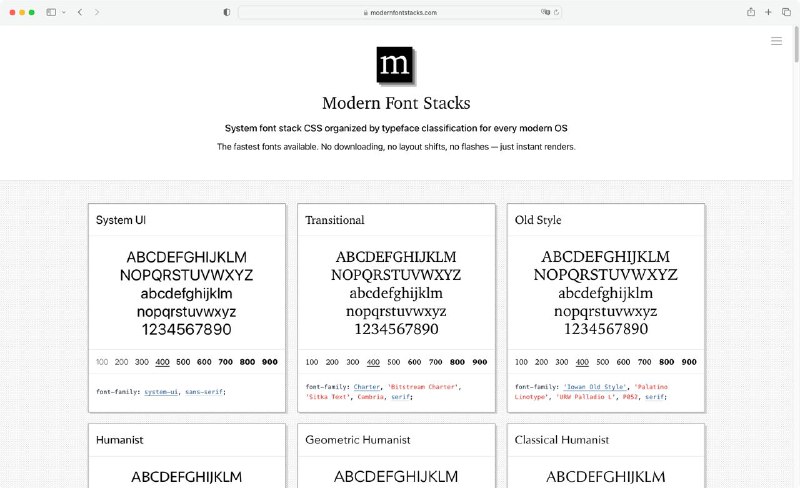Screen dimensions: 800x488
Task: Select weight 700 in System UI card
Action: [226, 362]
